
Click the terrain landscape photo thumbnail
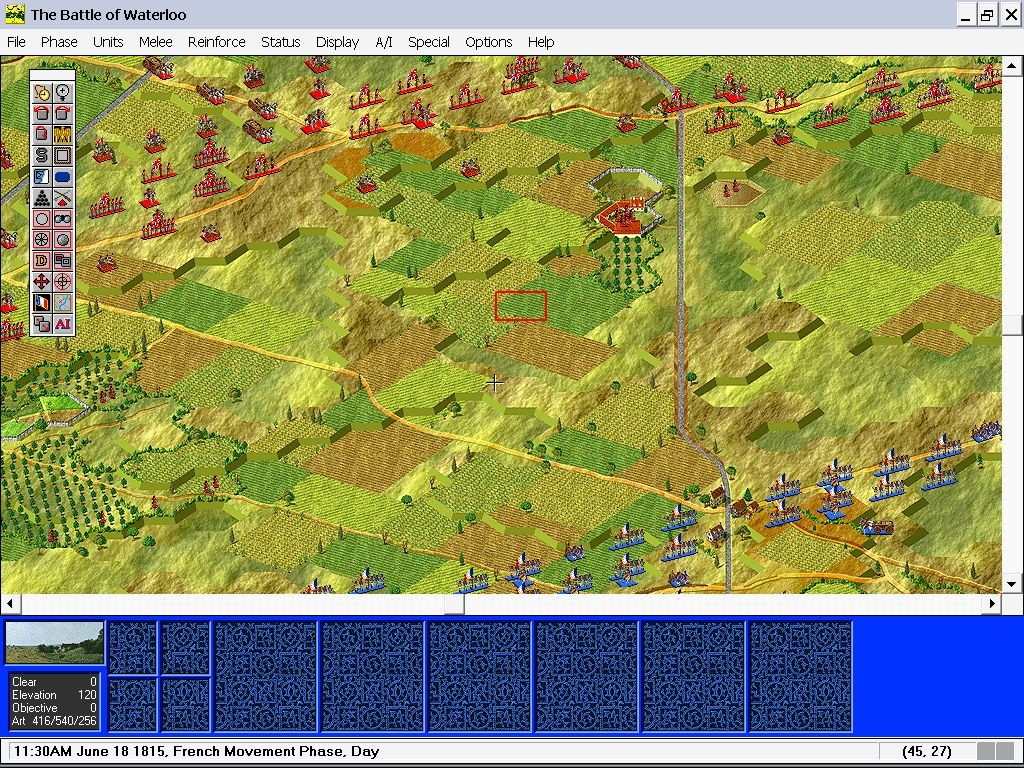point(54,643)
